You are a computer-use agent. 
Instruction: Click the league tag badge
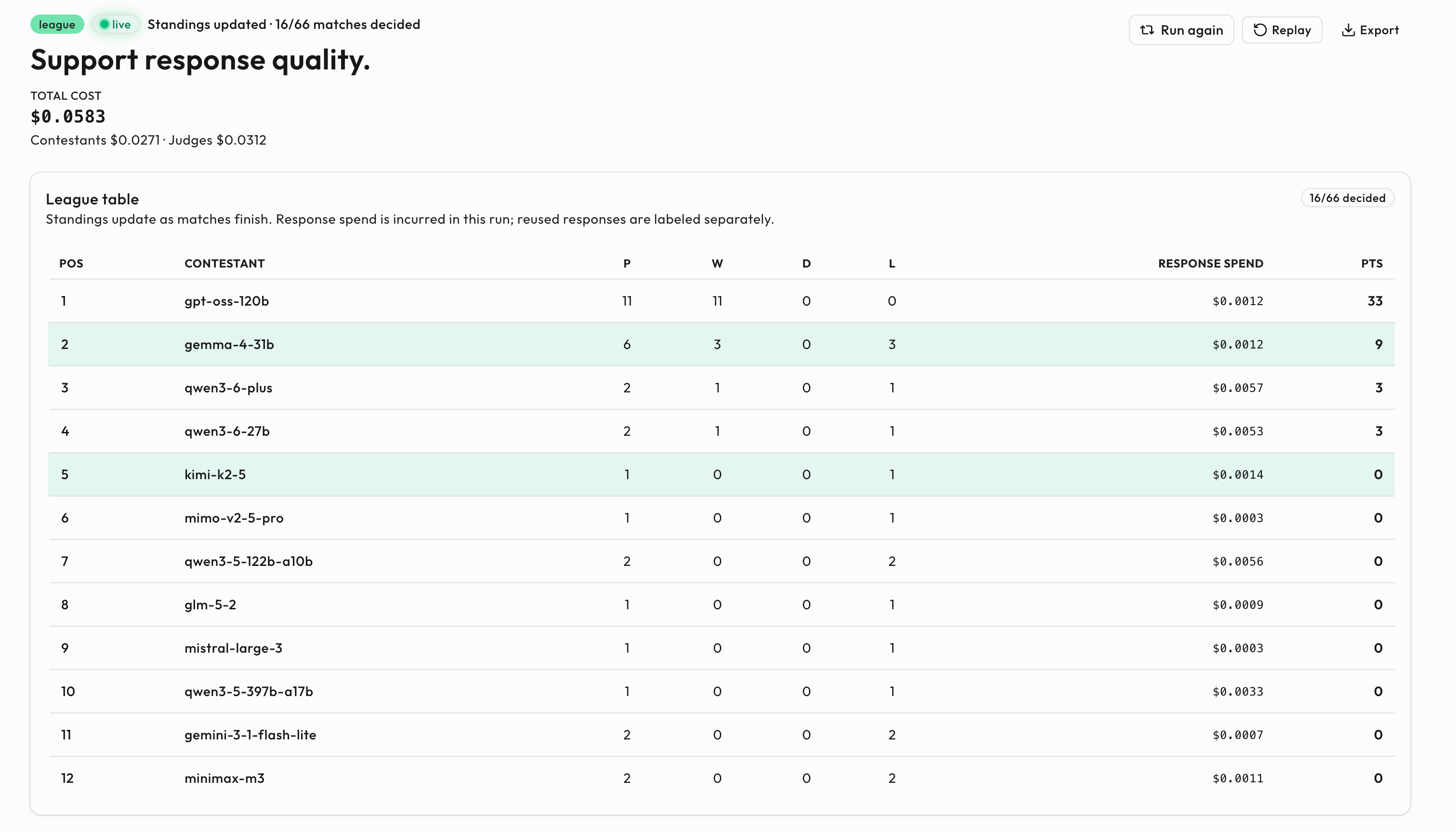click(x=57, y=24)
